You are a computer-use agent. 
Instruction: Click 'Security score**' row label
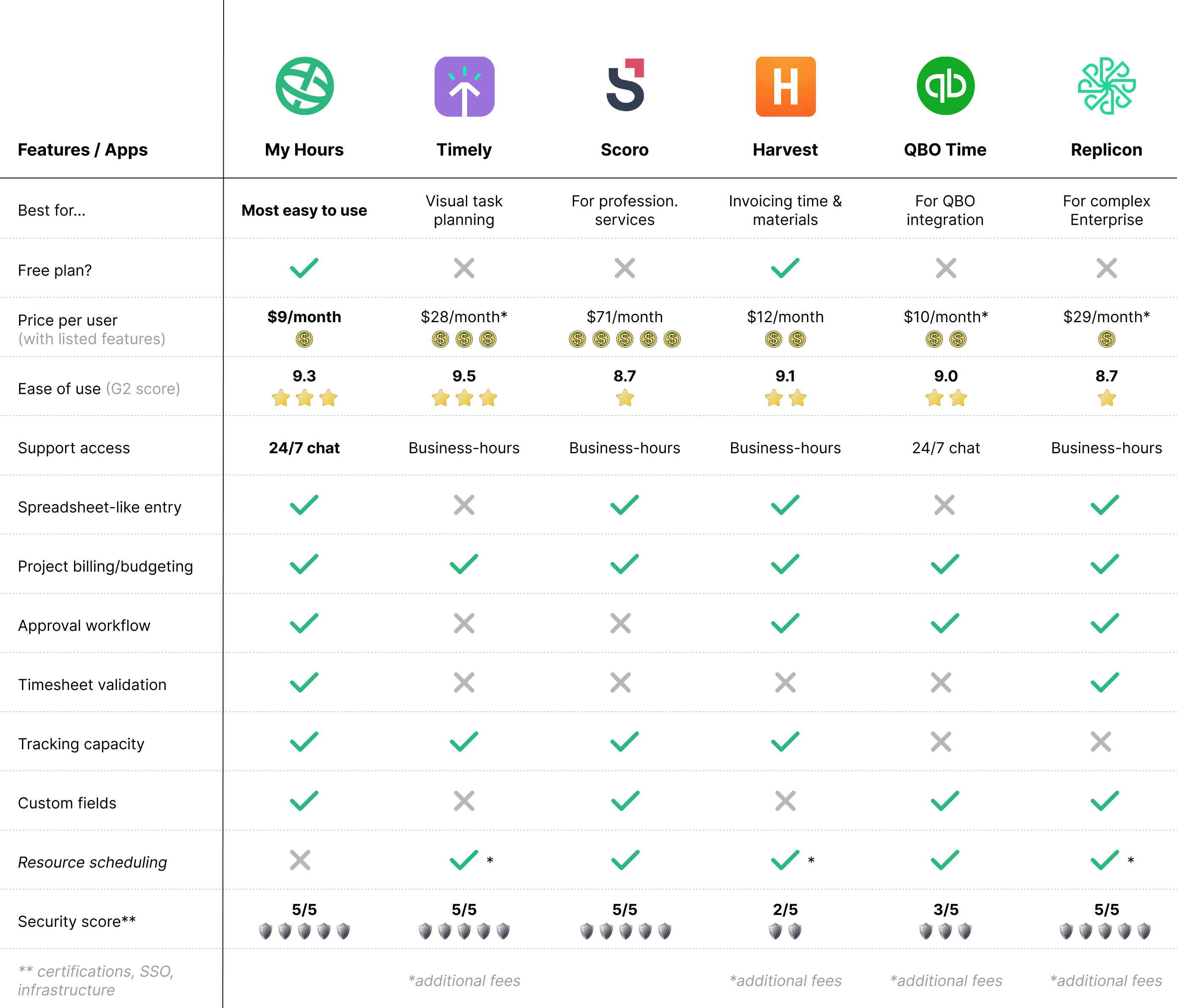(x=77, y=921)
